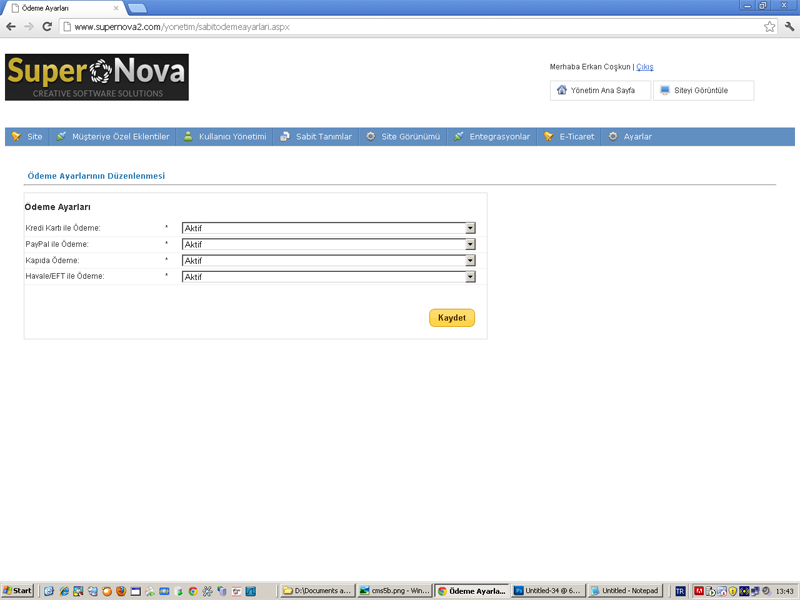This screenshot has width=800, height=600.
Task: Log out via the Çıkış link
Action: [645, 67]
